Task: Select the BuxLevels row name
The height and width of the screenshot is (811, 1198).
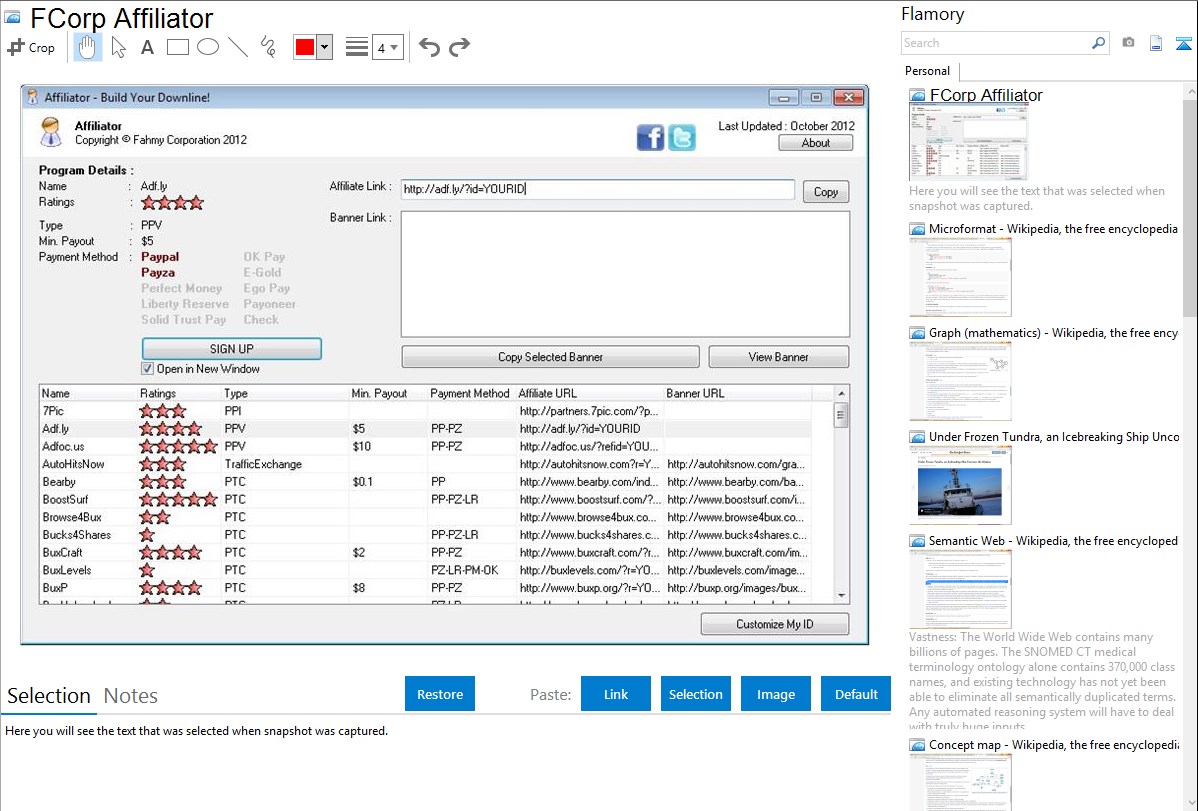Action: [66, 570]
